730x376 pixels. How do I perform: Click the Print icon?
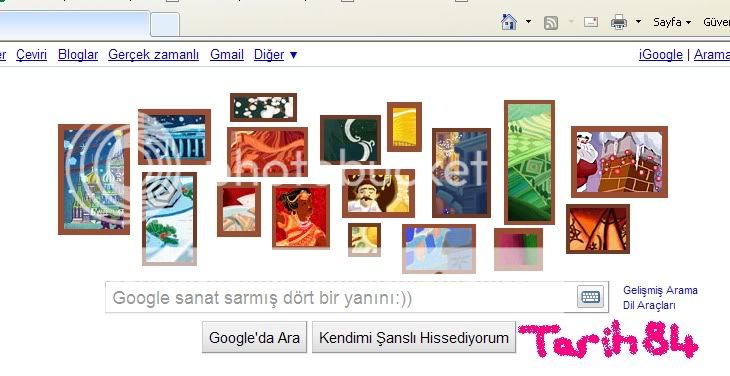tap(618, 22)
